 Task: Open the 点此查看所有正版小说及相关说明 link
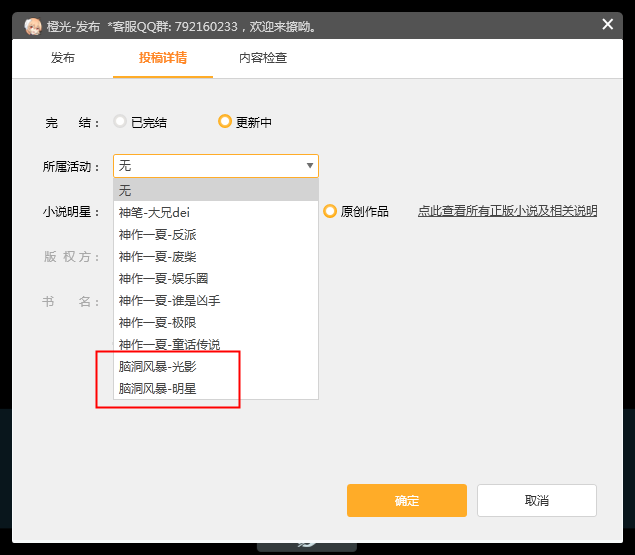pyautogui.click(x=507, y=211)
